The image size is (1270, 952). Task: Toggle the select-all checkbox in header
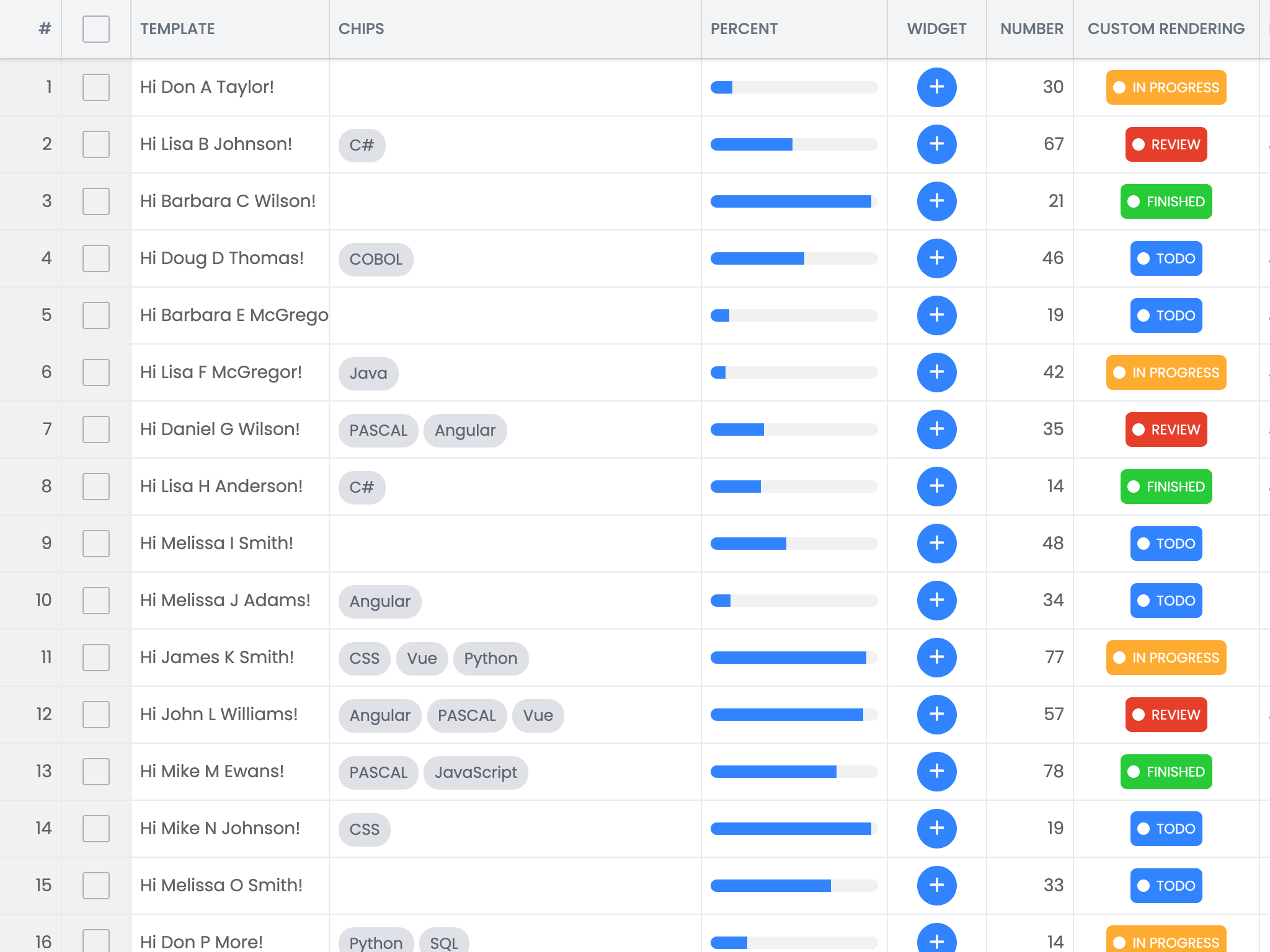coord(96,29)
